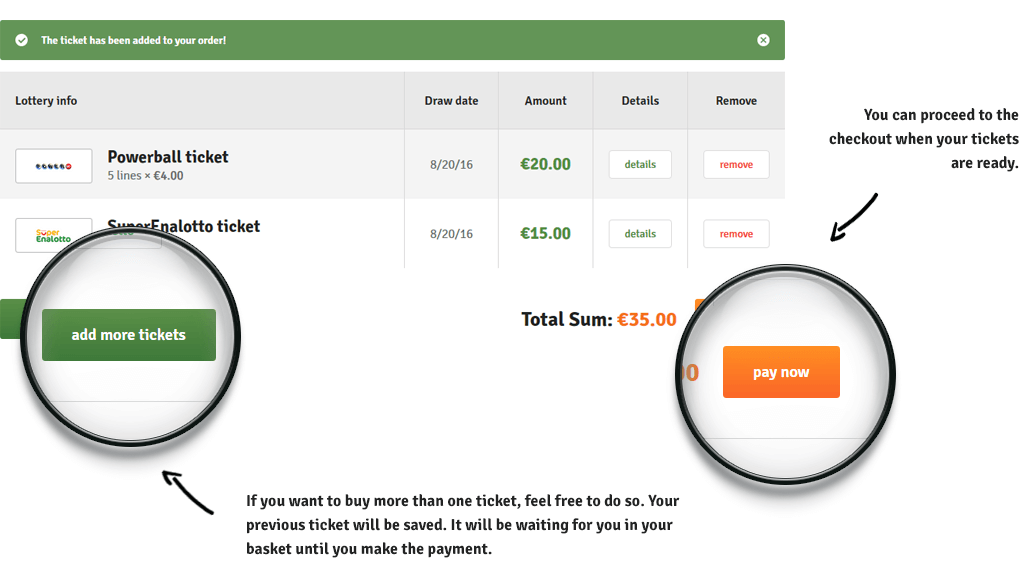Image resolution: width=1020 pixels, height=579 pixels.
Task: Open the SuperEnalotto logo thumbnail
Action: coord(54,235)
